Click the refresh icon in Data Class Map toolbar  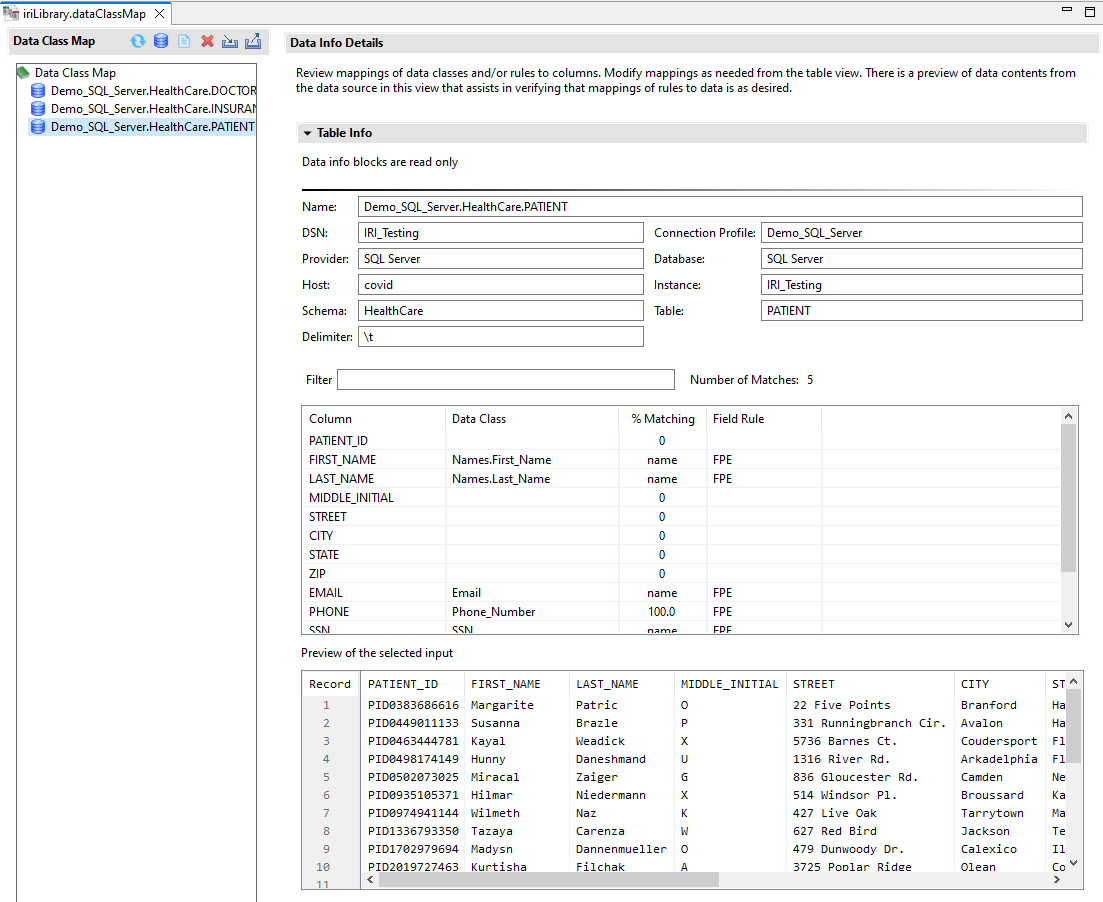138,41
